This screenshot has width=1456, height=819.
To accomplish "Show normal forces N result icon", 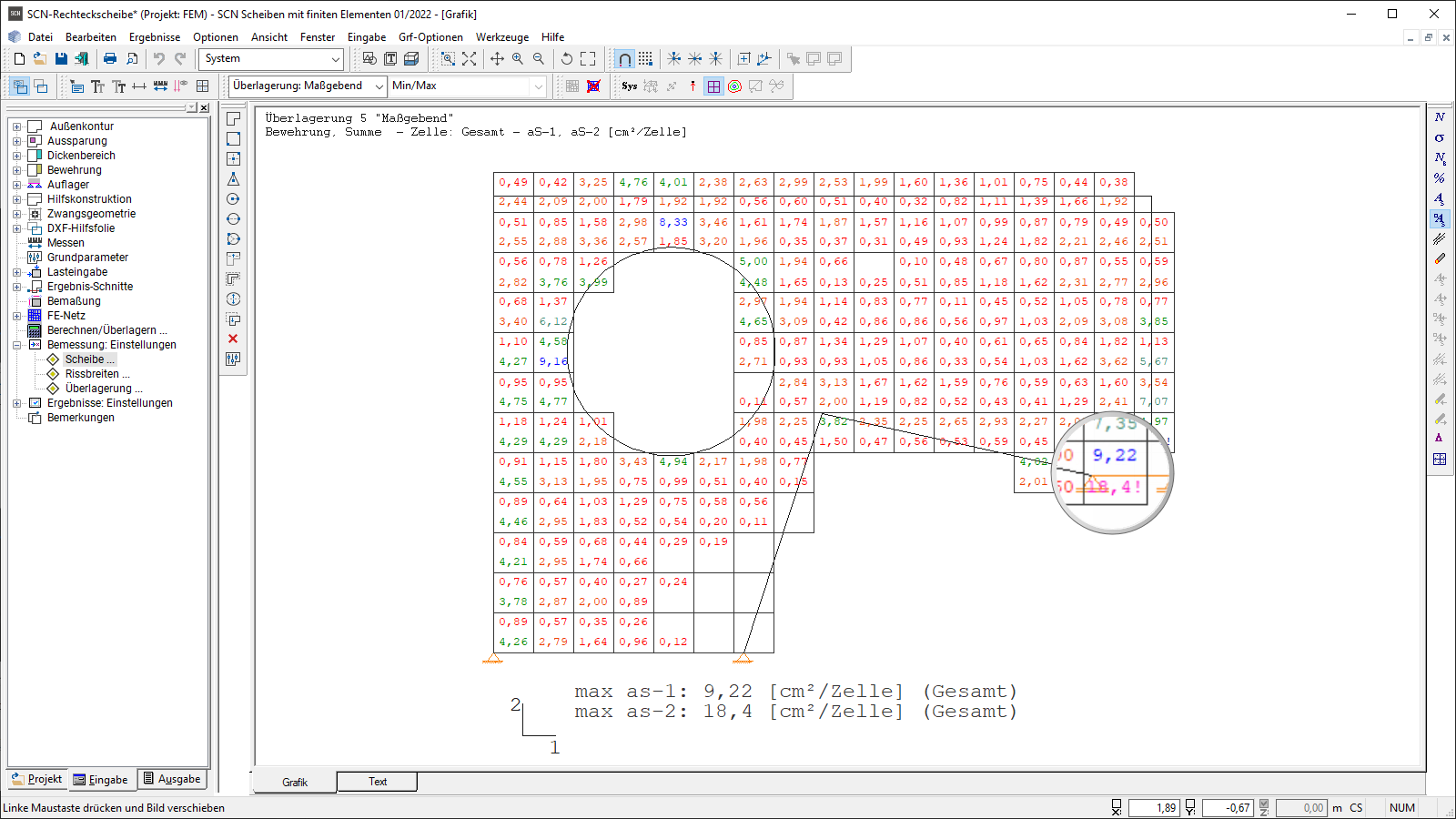I will click(x=1440, y=117).
